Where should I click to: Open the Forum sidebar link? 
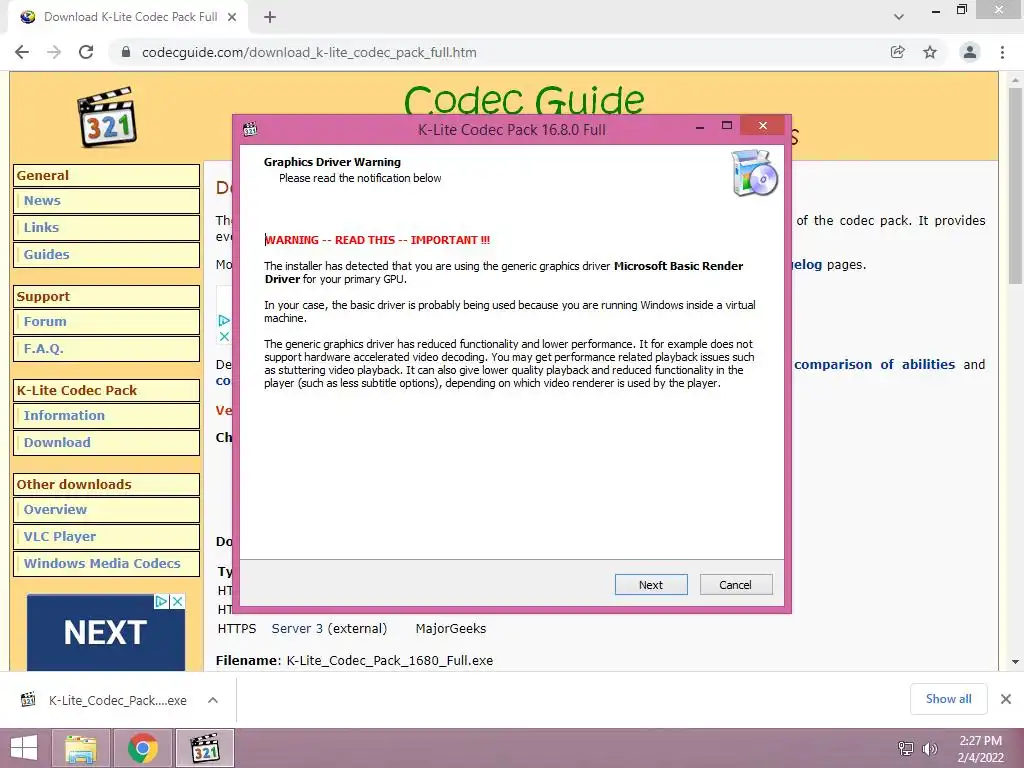coord(106,321)
